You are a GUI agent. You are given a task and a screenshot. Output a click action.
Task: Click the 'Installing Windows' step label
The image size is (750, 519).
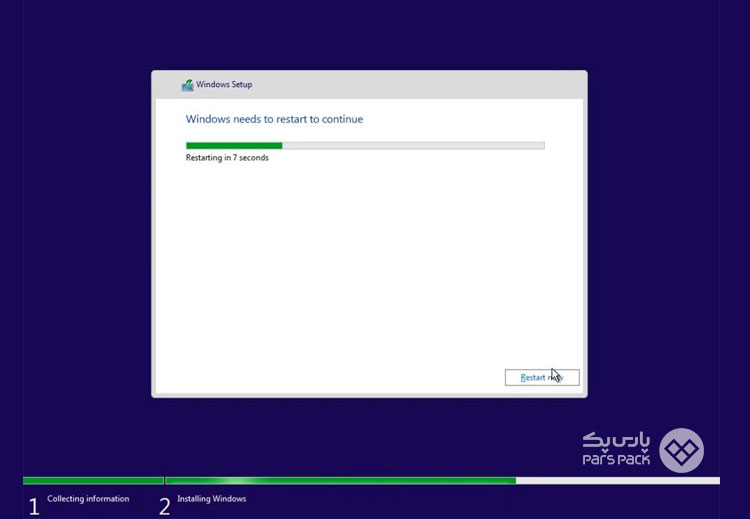(211, 498)
